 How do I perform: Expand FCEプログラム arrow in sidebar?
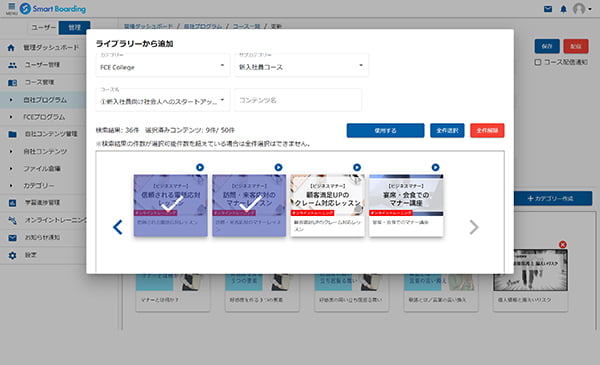11,117
